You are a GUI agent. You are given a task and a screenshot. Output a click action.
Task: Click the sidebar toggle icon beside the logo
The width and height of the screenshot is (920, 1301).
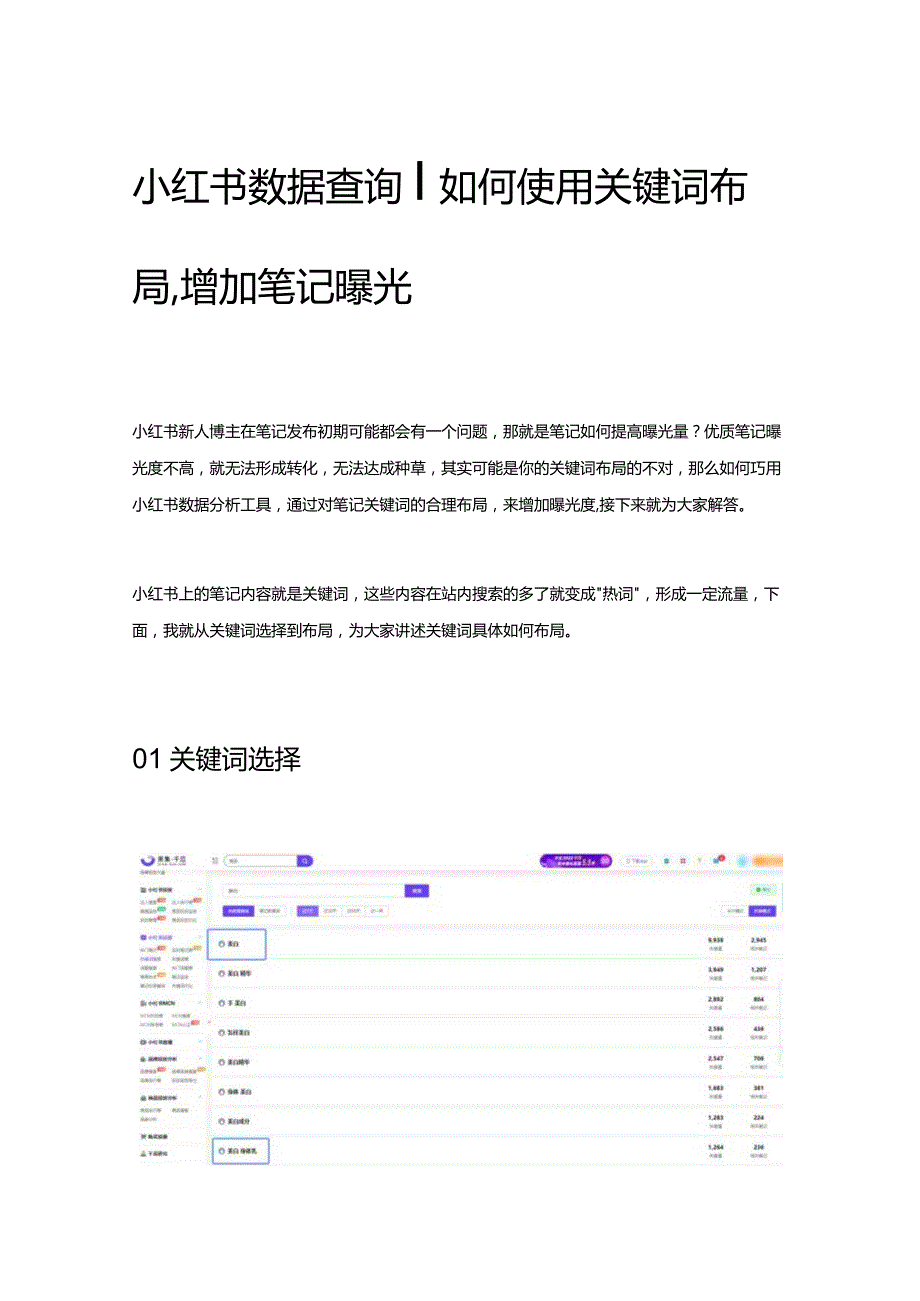tap(216, 859)
